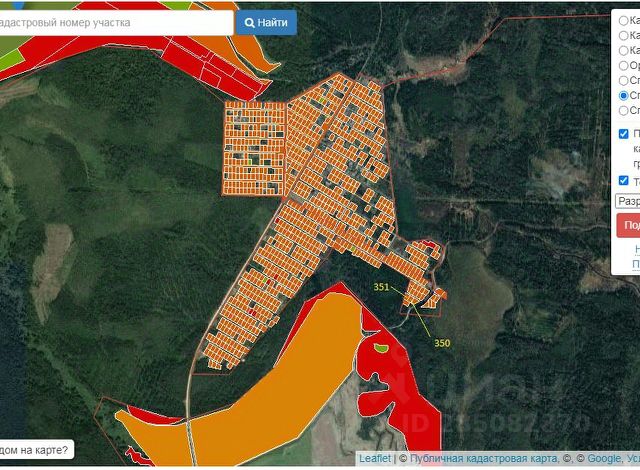
Task: Toggle the checkbox beginning with "Т"
Action: pyautogui.click(x=624, y=181)
